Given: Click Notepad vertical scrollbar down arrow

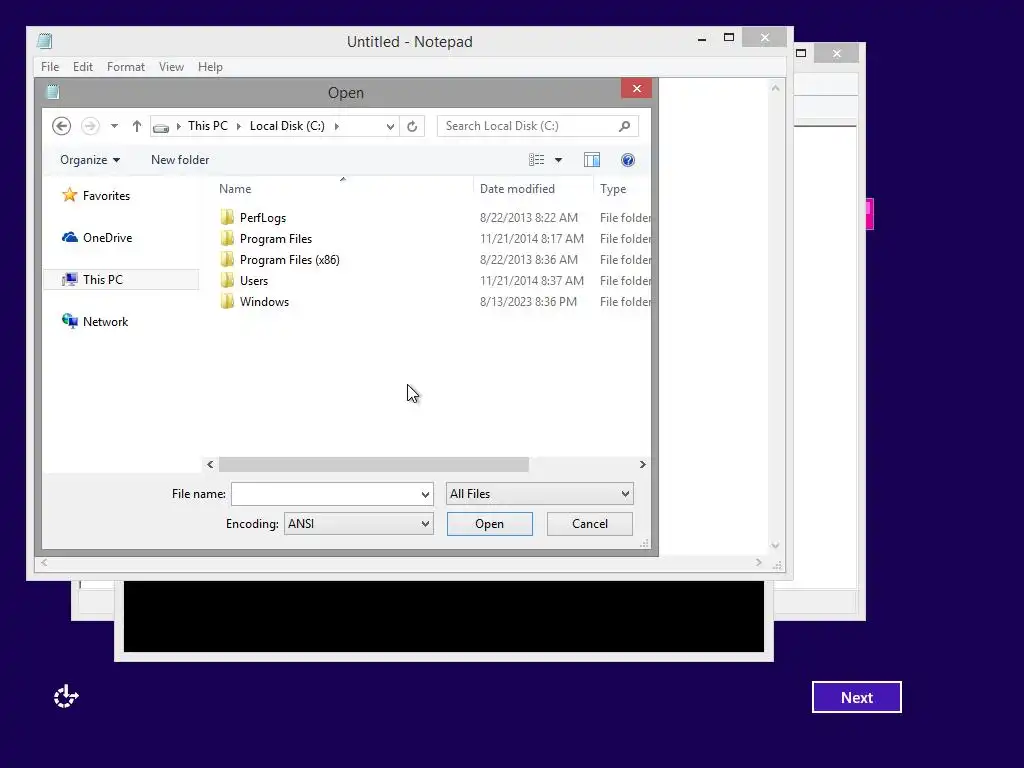Looking at the screenshot, I should pos(775,545).
